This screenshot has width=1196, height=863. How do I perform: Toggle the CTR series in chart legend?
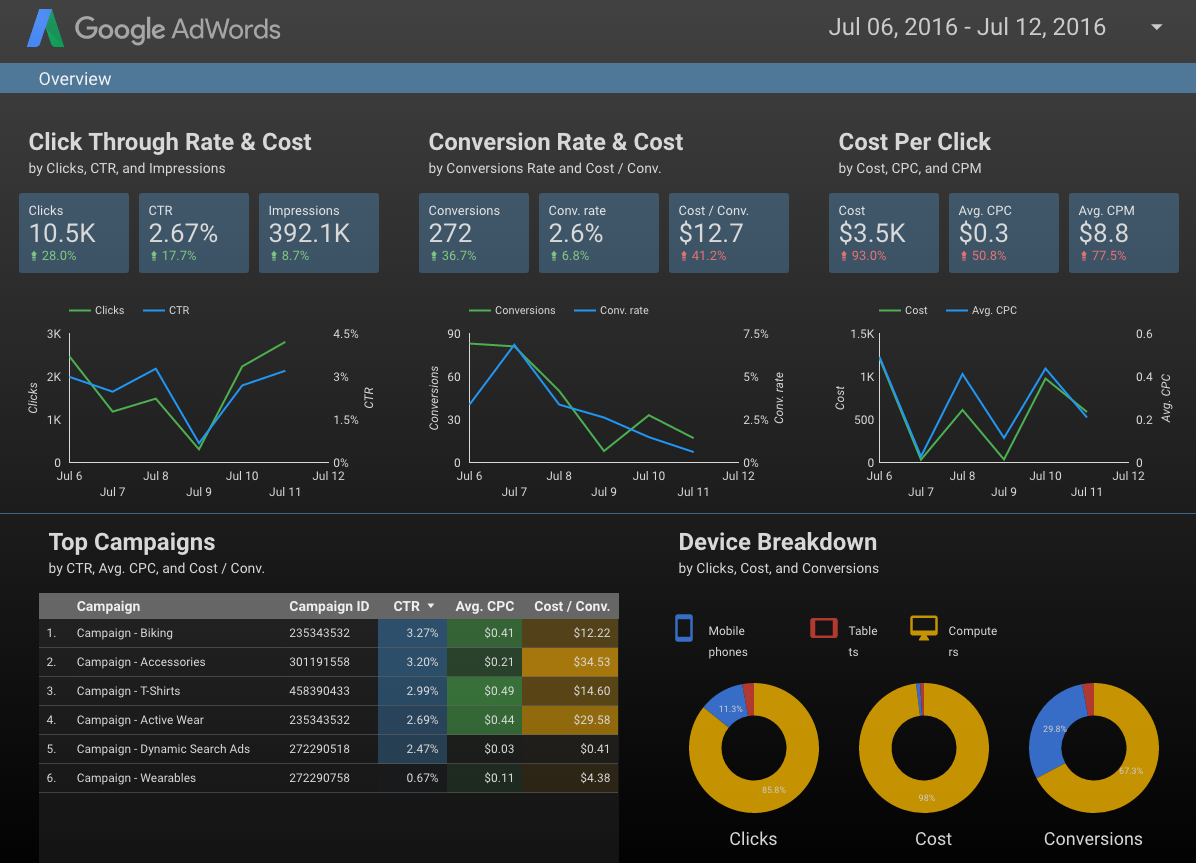point(166,310)
